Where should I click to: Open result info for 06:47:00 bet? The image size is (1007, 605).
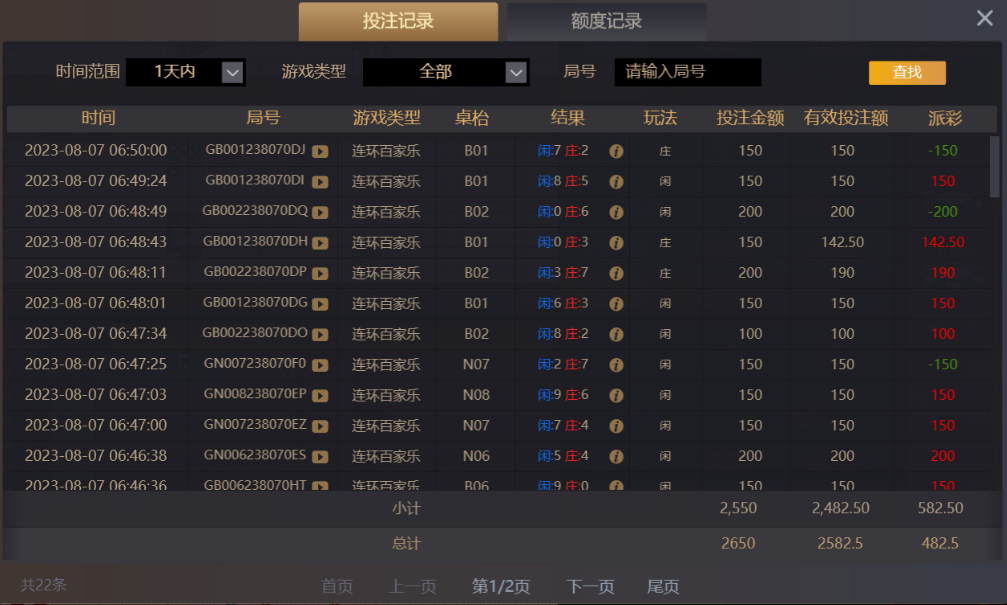tap(616, 426)
